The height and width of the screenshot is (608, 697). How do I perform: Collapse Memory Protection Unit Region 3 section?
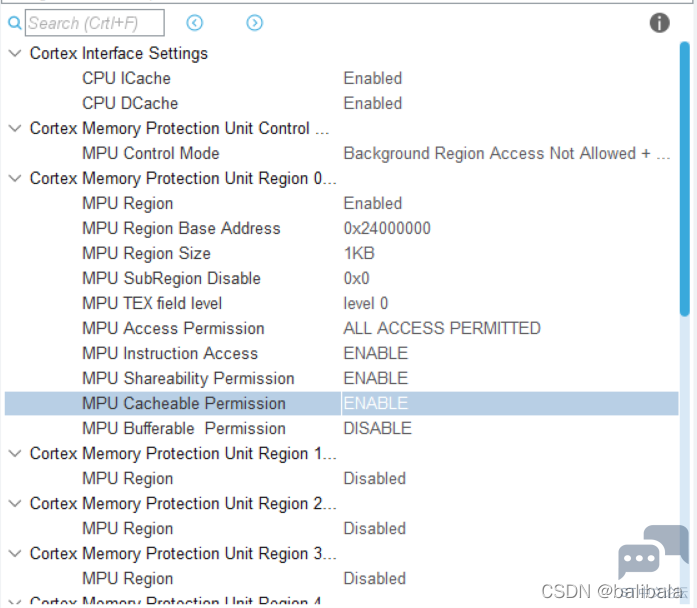click(15, 553)
